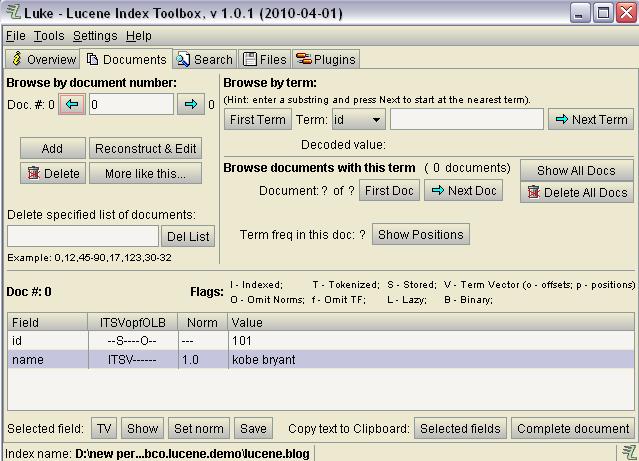Open the Settings menu
639x461 pixels.
[95, 36]
